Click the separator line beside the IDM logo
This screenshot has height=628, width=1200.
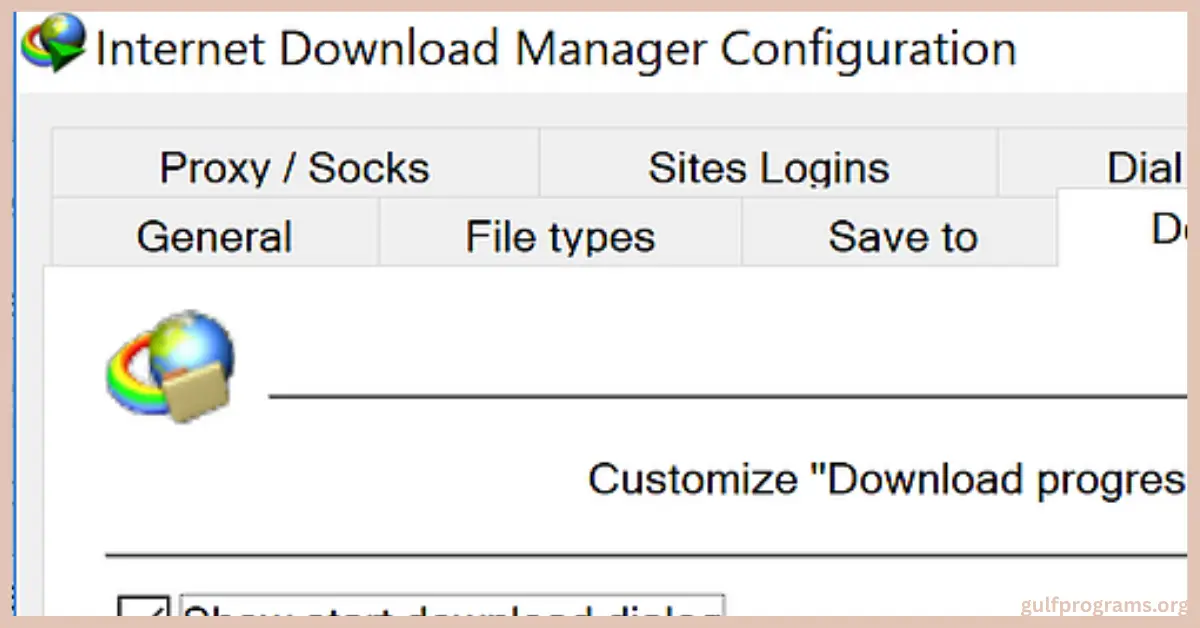[x=720, y=397]
